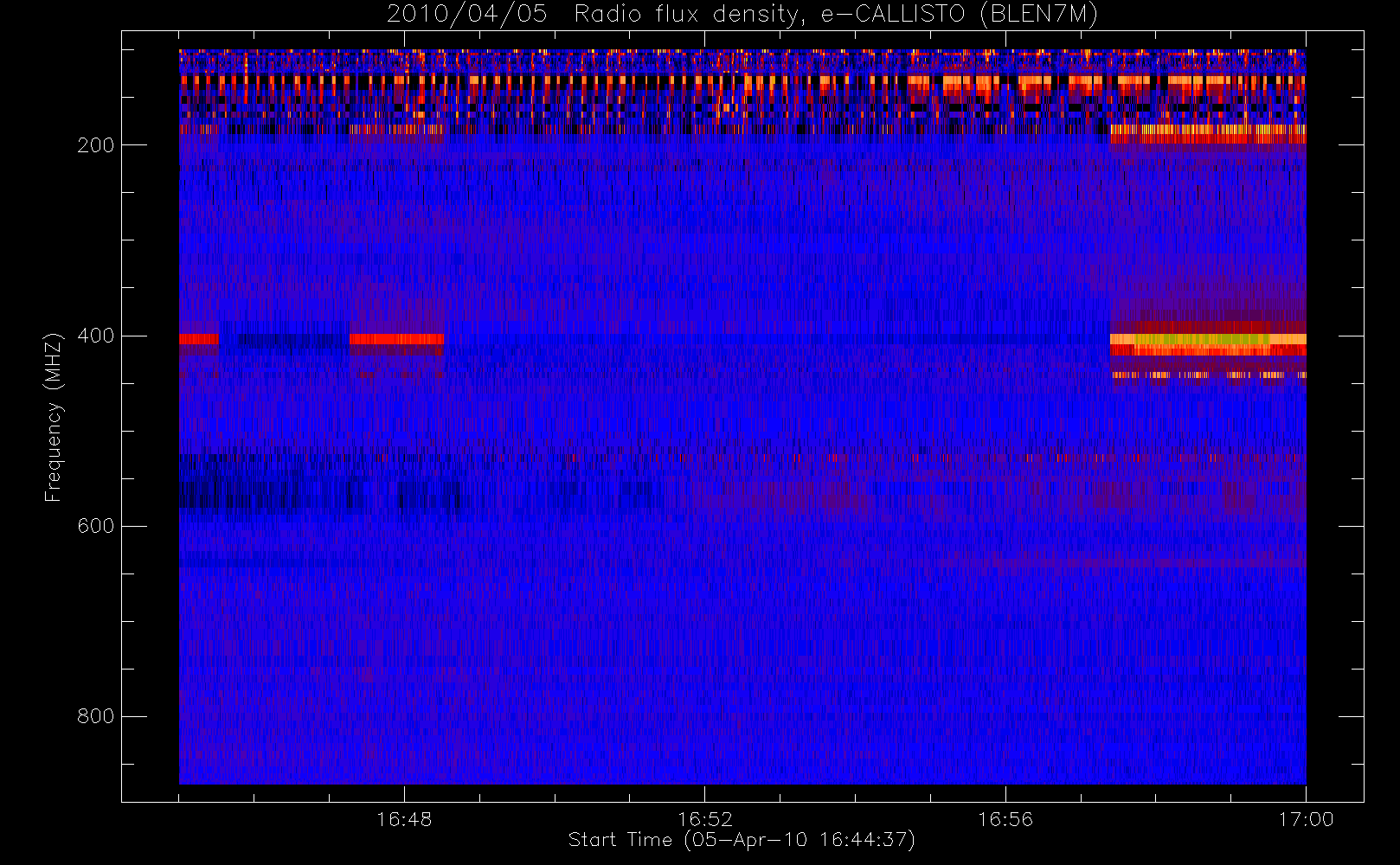Click the 'Start Time (05-Apr-10 16:44:37)' label

click(742, 840)
